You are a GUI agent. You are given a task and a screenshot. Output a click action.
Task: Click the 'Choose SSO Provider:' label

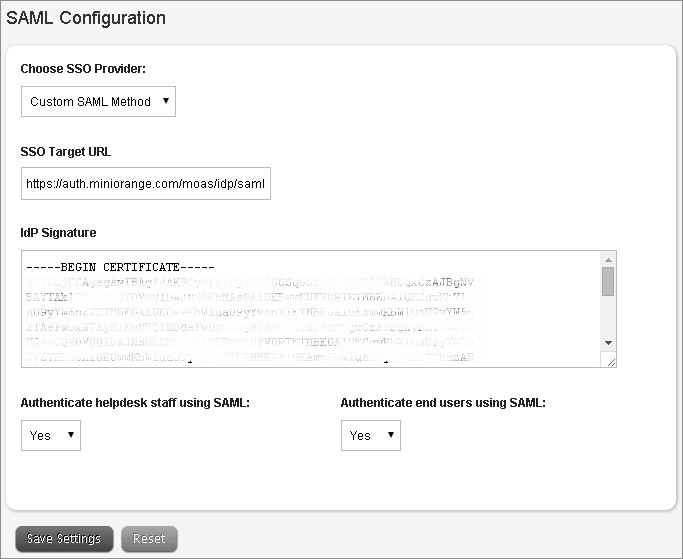coord(83,68)
